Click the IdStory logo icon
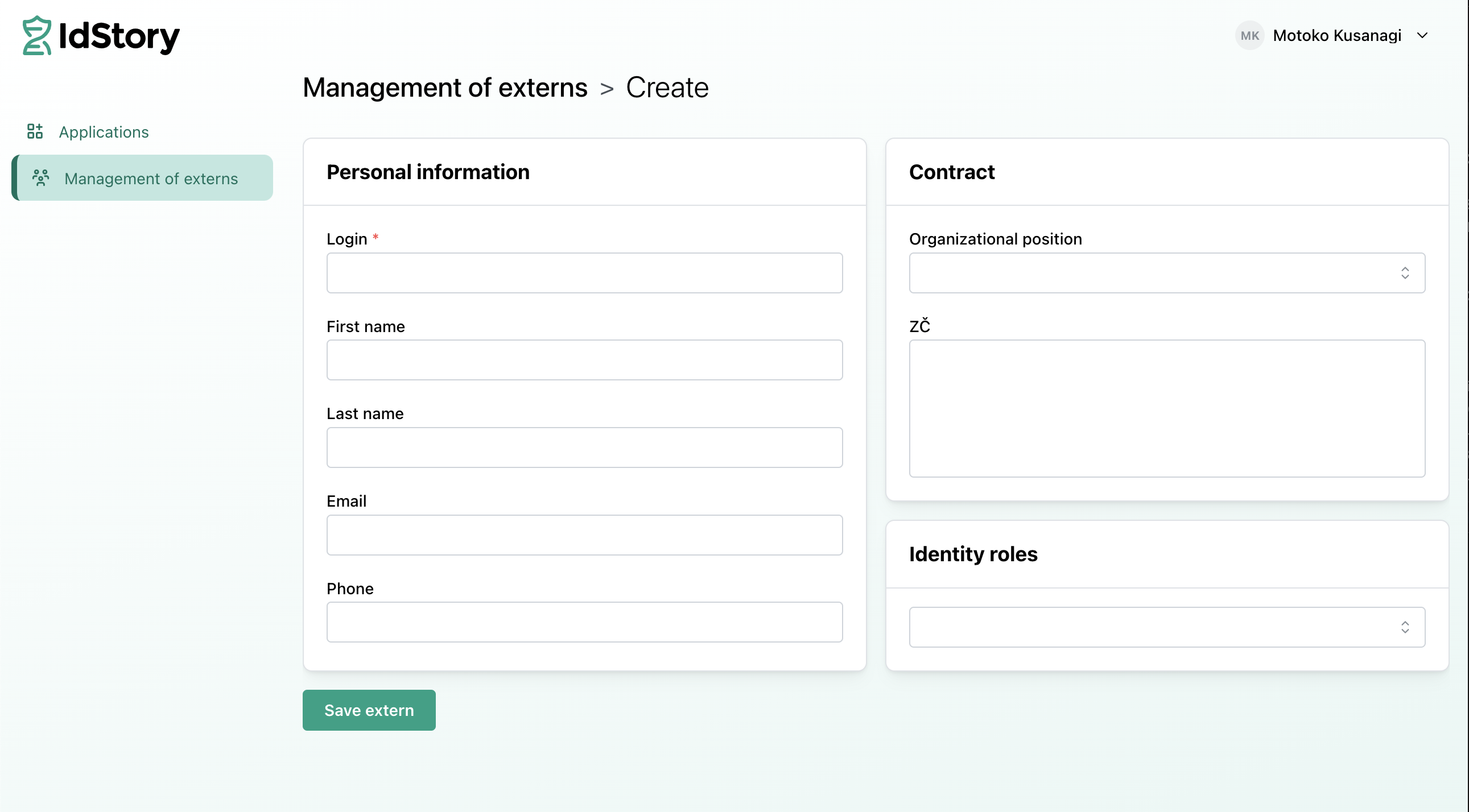 click(x=37, y=35)
